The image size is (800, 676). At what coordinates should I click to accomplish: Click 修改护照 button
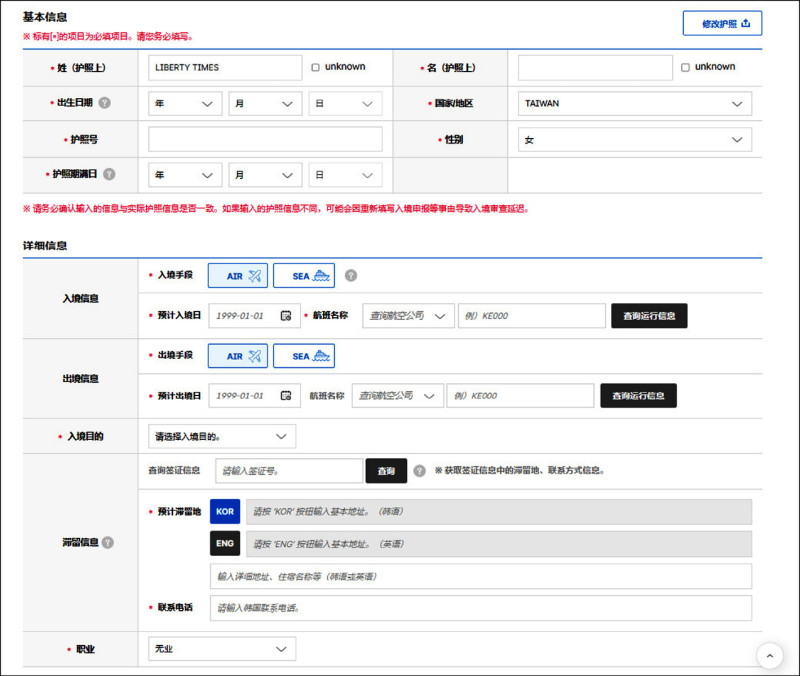(x=722, y=24)
